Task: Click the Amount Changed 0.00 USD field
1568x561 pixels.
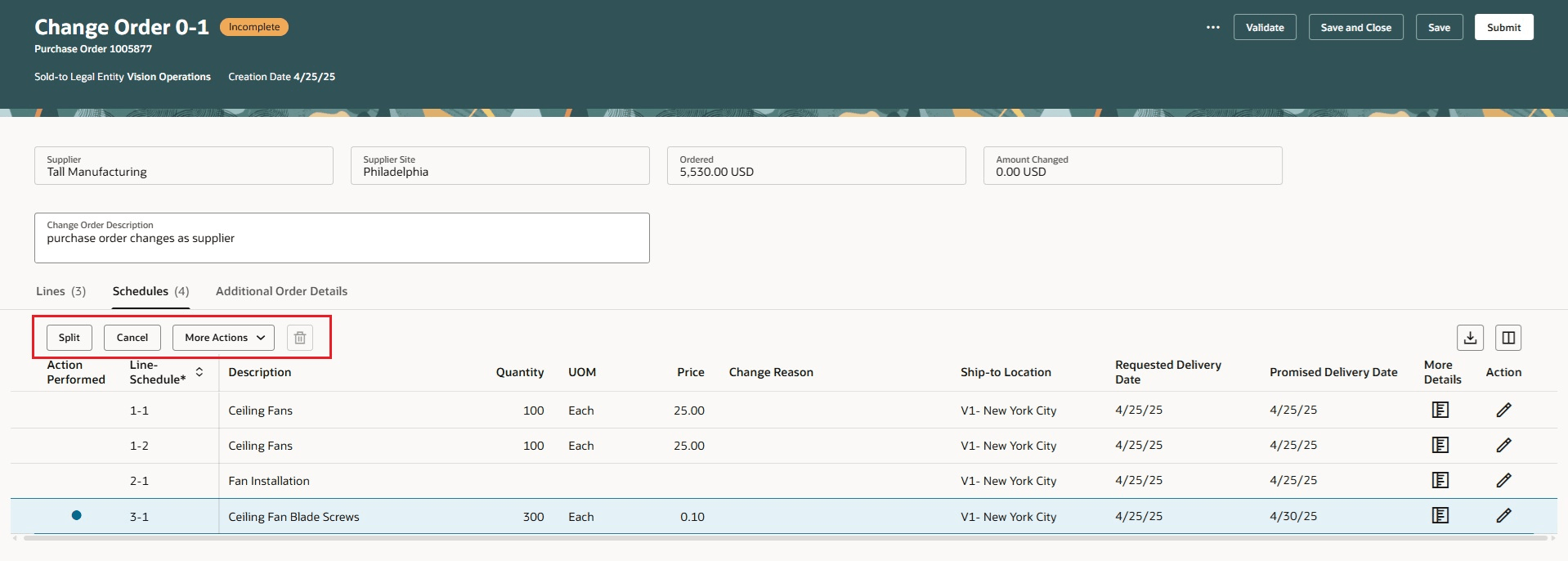Action: tap(1132, 165)
